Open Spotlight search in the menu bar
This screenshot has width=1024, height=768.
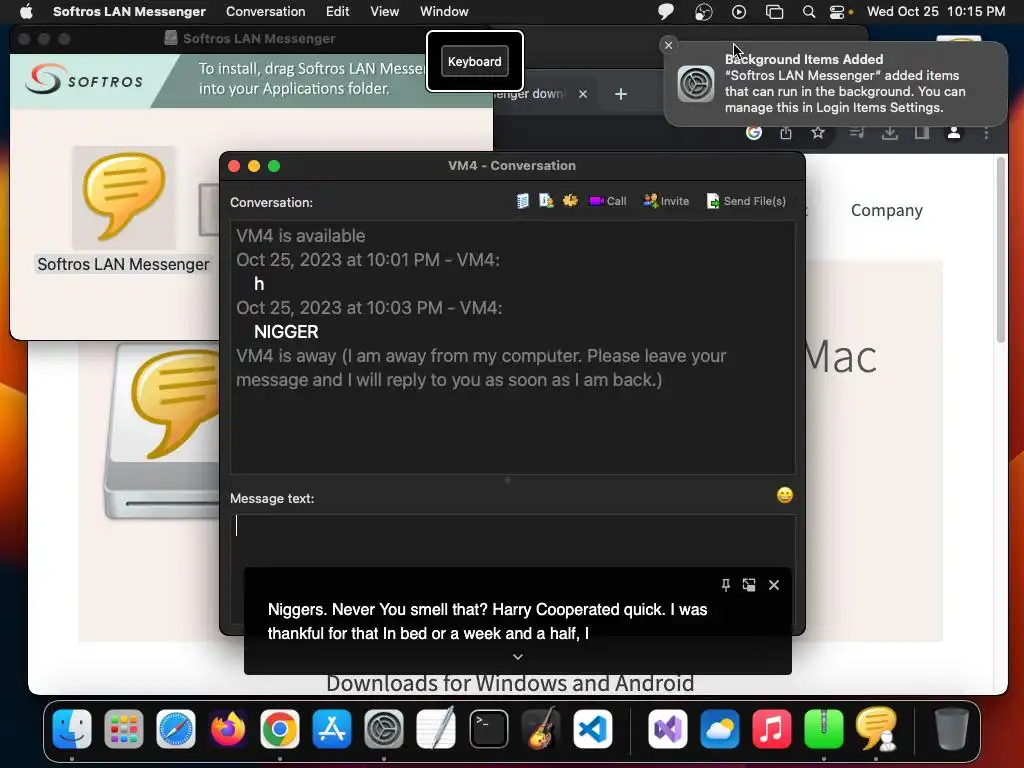click(808, 11)
